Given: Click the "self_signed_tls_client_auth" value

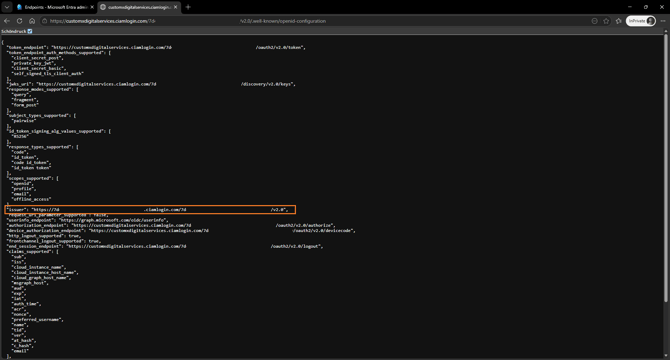Looking at the screenshot, I should coord(48,73).
